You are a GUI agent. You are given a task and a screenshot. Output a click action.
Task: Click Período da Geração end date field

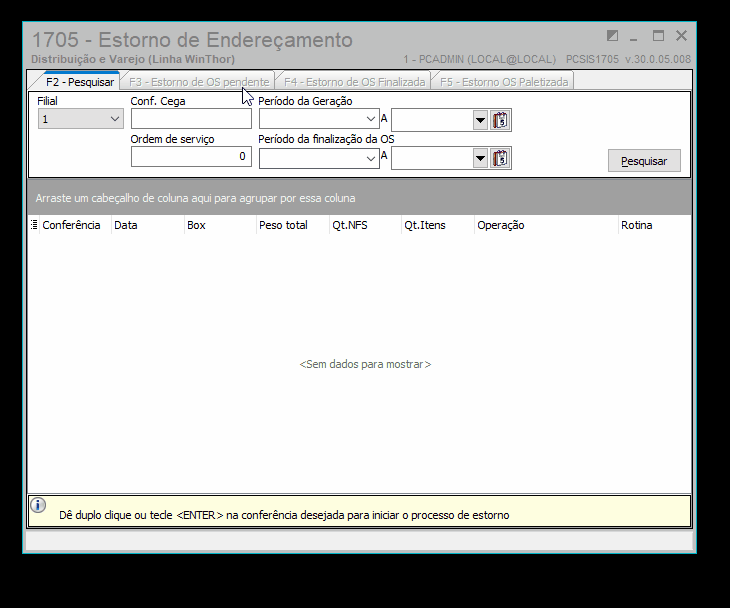pos(432,120)
